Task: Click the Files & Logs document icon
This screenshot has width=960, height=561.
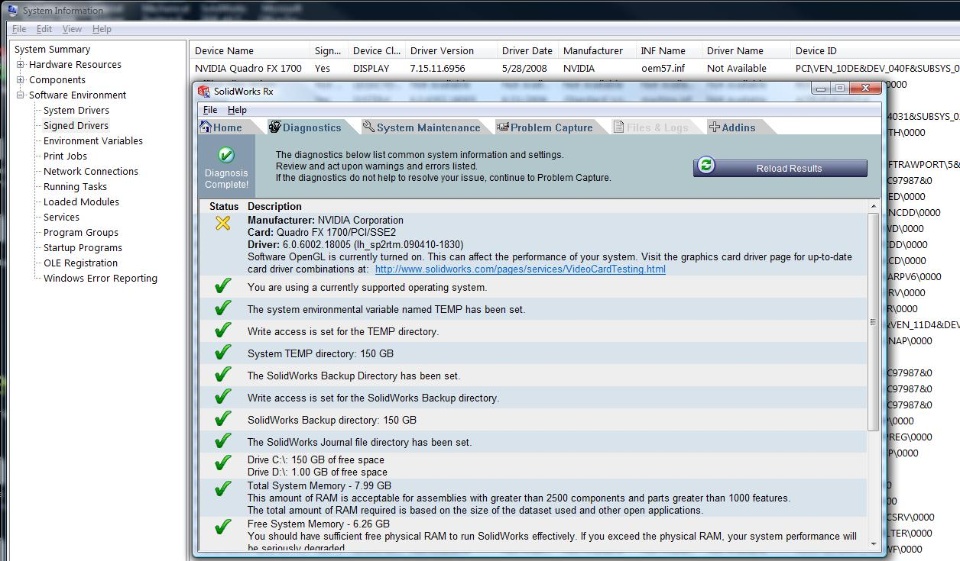Action: click(x=619, y=127)
